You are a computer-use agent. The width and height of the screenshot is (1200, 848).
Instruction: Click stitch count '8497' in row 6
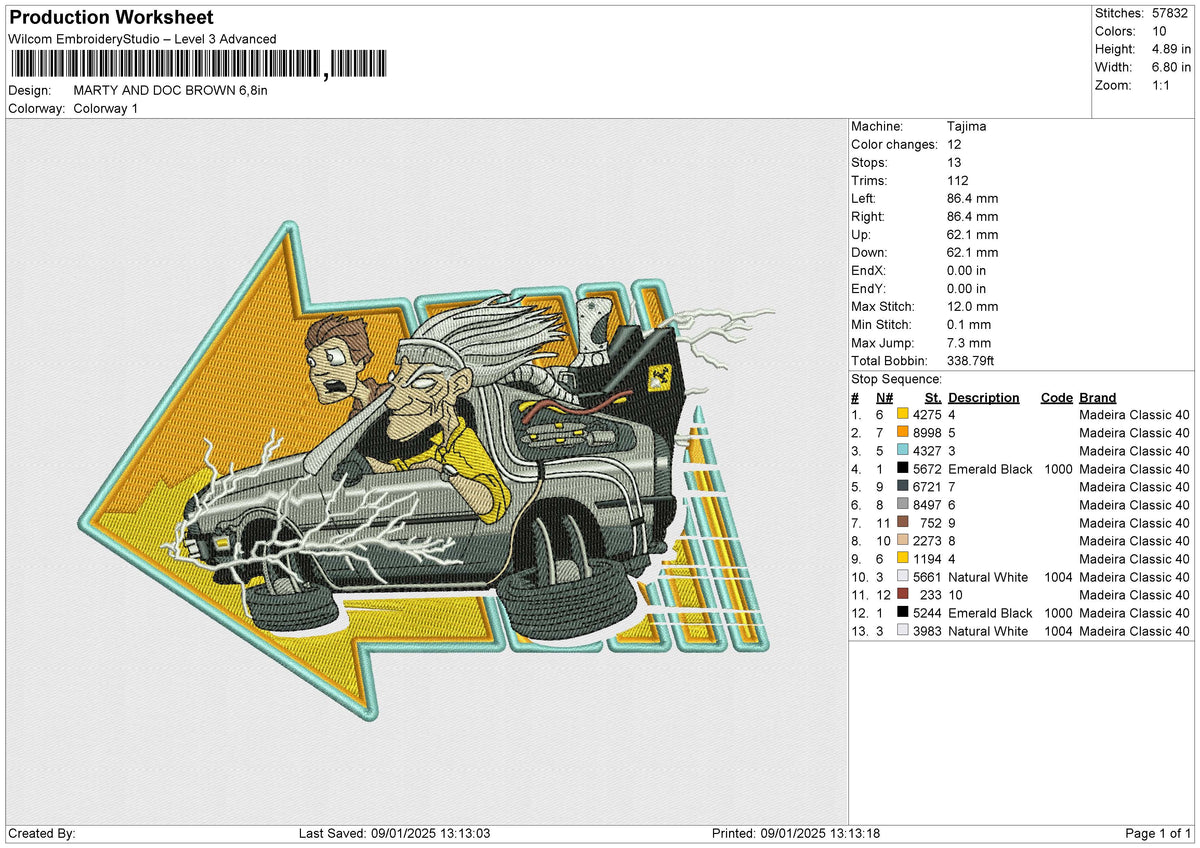927,505
